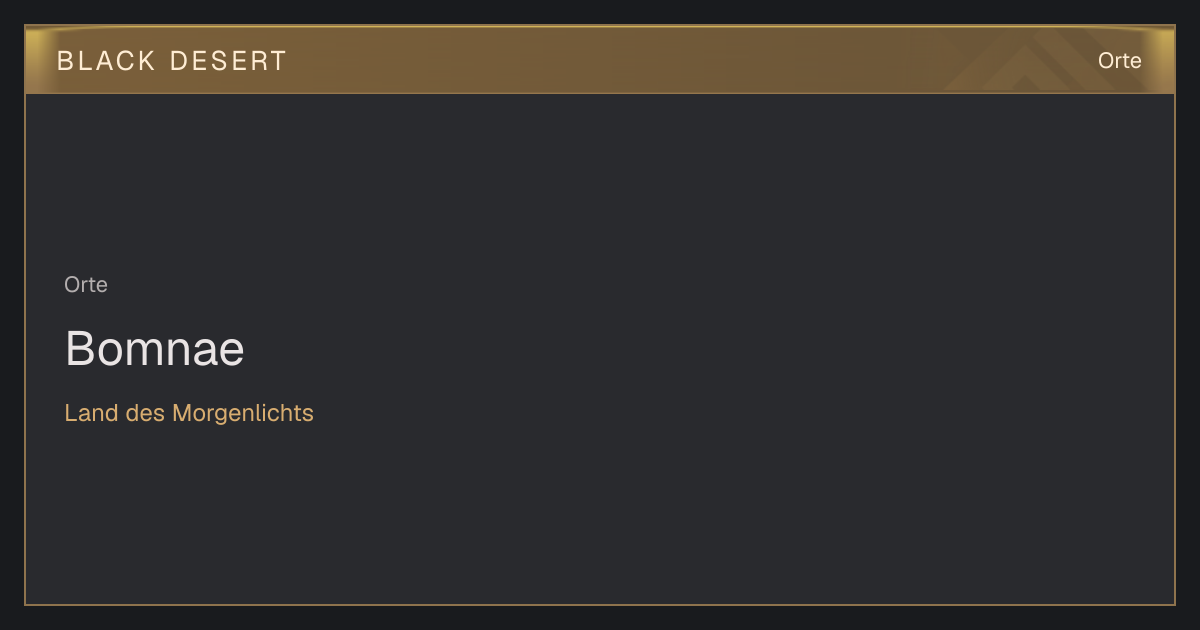Click the bright gold highlight at header's left edge
Image resolution: width=1200 pixels, height=630 pixels.
click(35, 60)
